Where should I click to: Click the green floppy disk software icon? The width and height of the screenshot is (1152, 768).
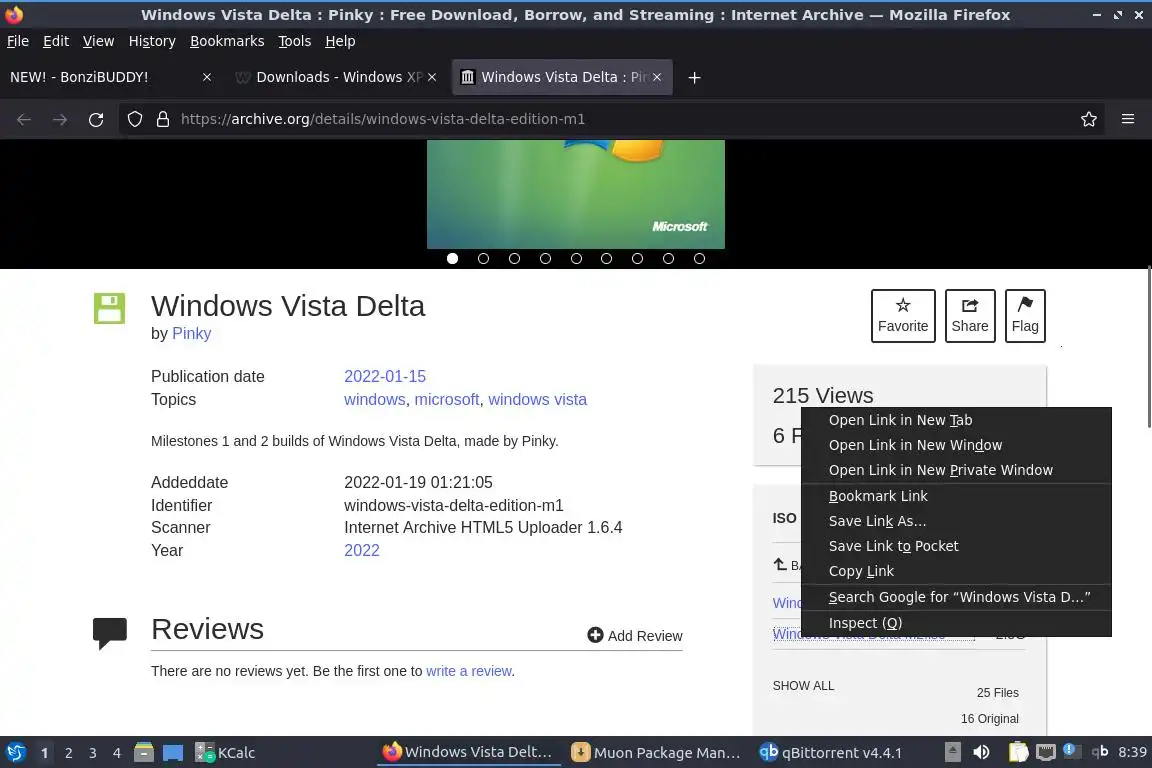point(109,308)
